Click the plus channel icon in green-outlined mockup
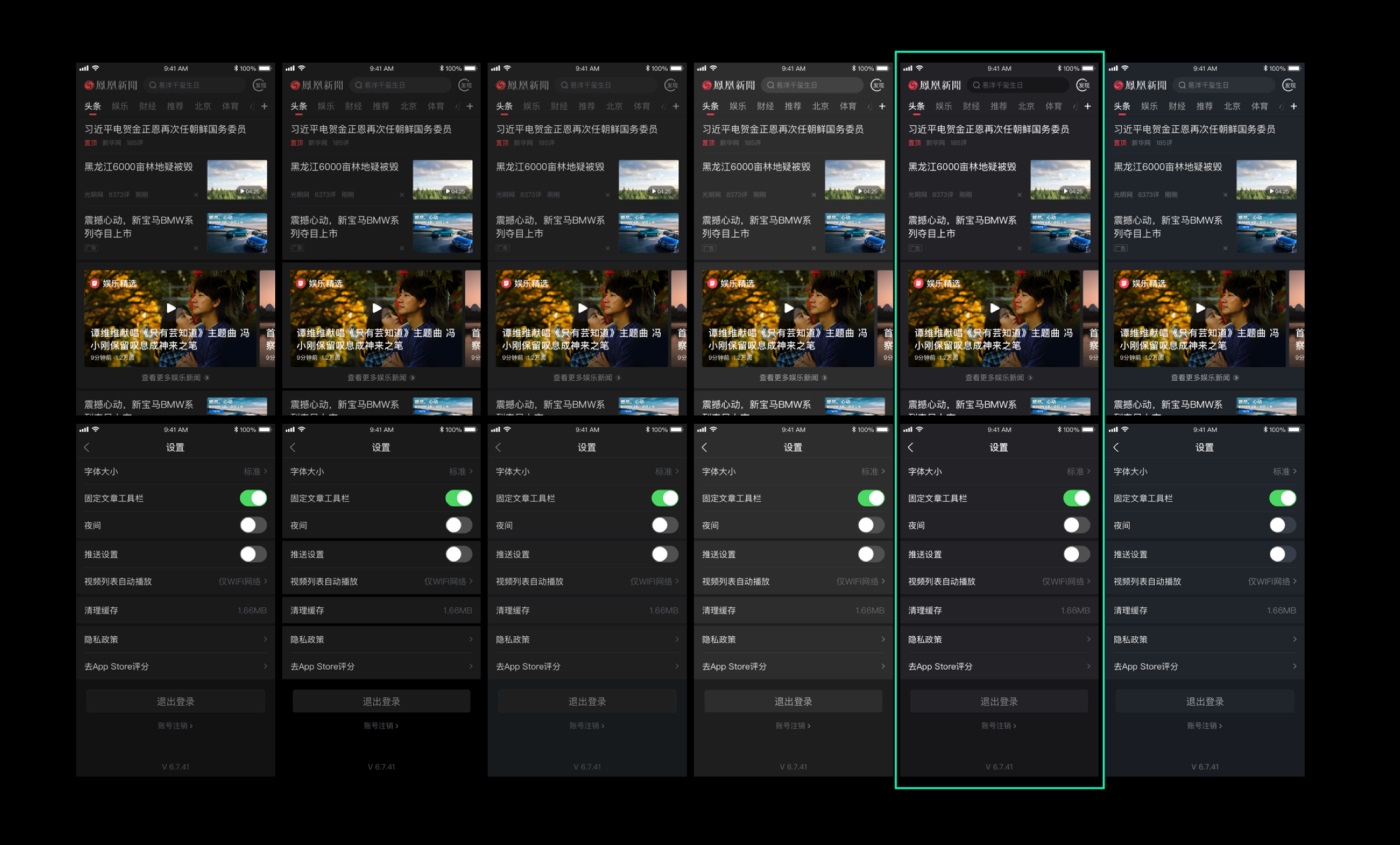The width and height of the screenshot is (1400, 845). point(1088,106)
